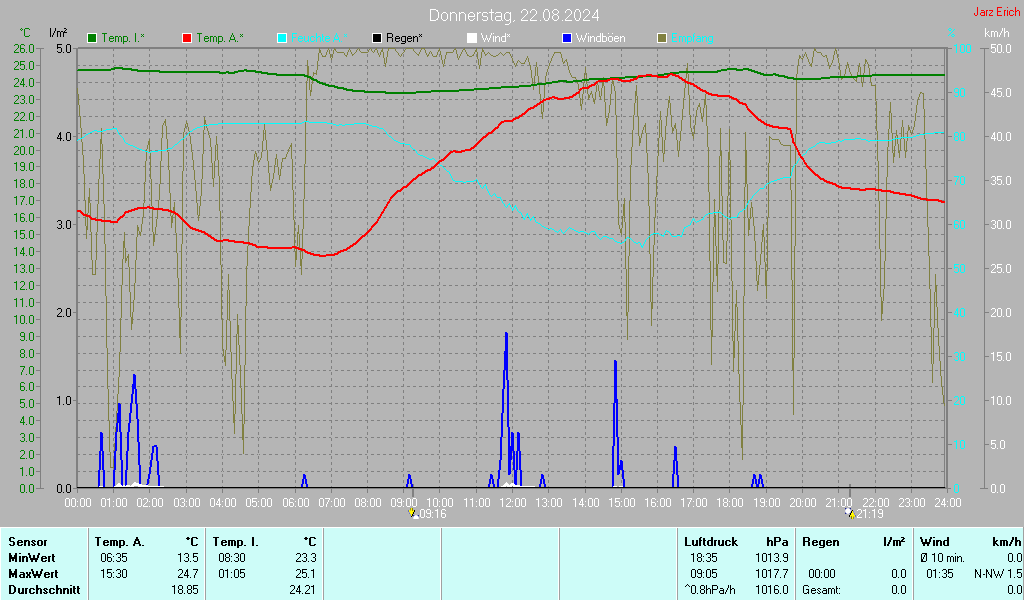Click the '12:00' time axis label
The image size is (1024, 600).
(x=513, y=503)
